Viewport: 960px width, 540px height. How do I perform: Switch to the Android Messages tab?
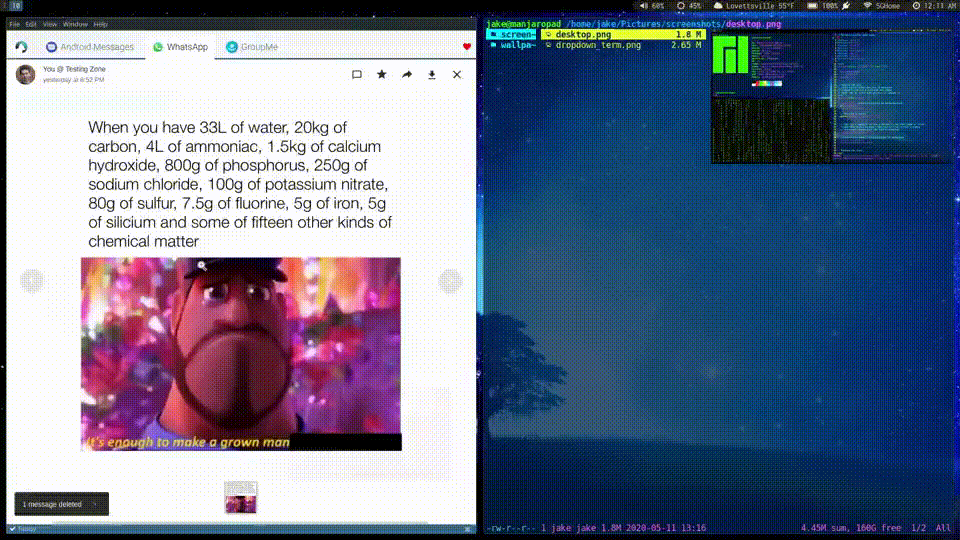pyautogui.click(x=90, y=47)
